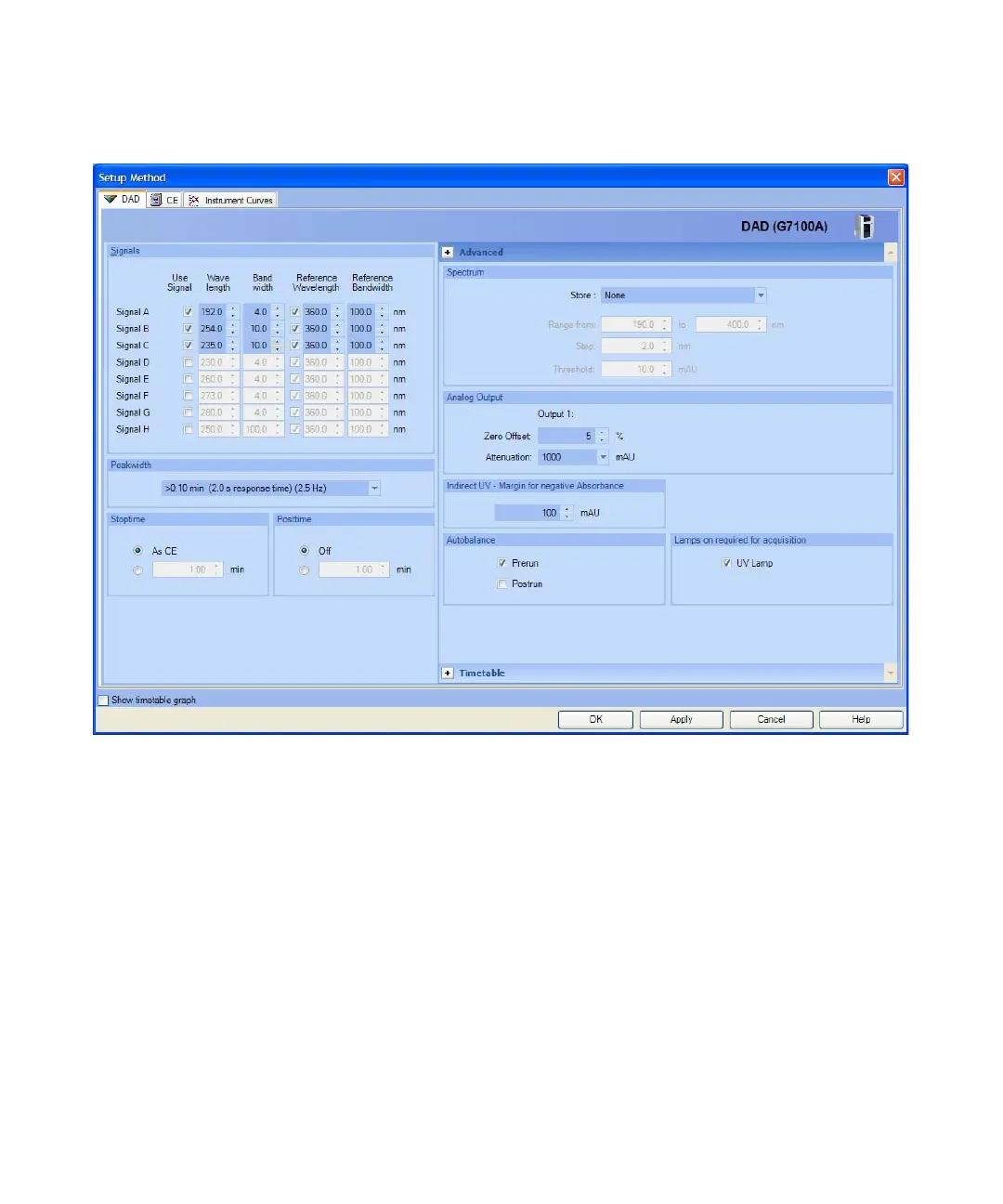This screenshot has height=1204, width=1003.
Task: Click Signal B wavelength field 254.0
Action: [x=213, y=329]
